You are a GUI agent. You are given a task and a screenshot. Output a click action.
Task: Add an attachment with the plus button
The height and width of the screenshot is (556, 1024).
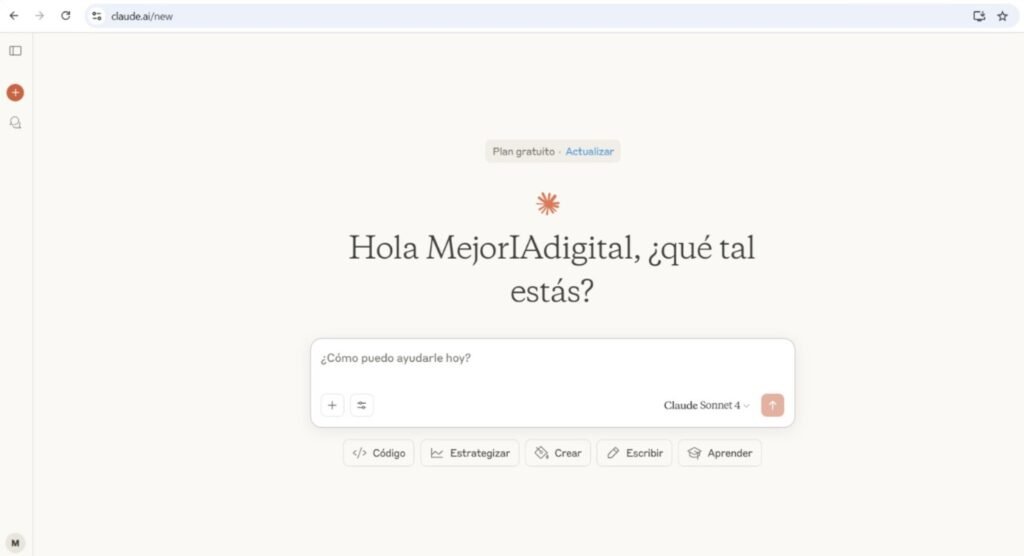click(x=332, y=405)
